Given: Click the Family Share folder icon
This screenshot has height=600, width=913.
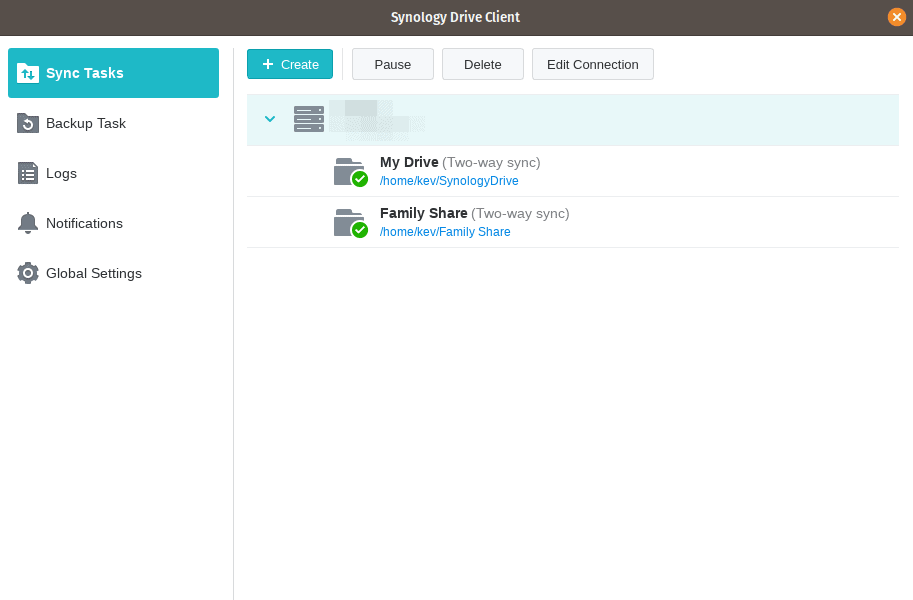Looking at the screenshot, I should 348,220.
